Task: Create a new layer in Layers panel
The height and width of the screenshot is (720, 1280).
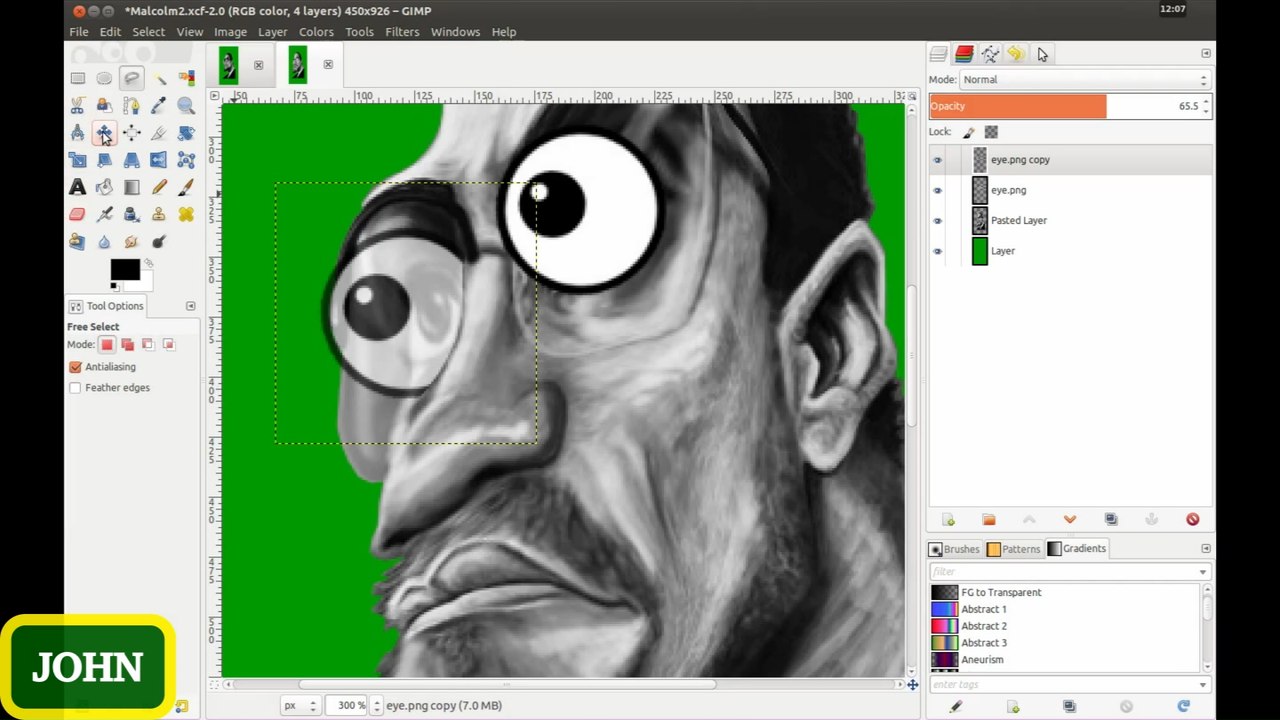Action: (948, 519)
